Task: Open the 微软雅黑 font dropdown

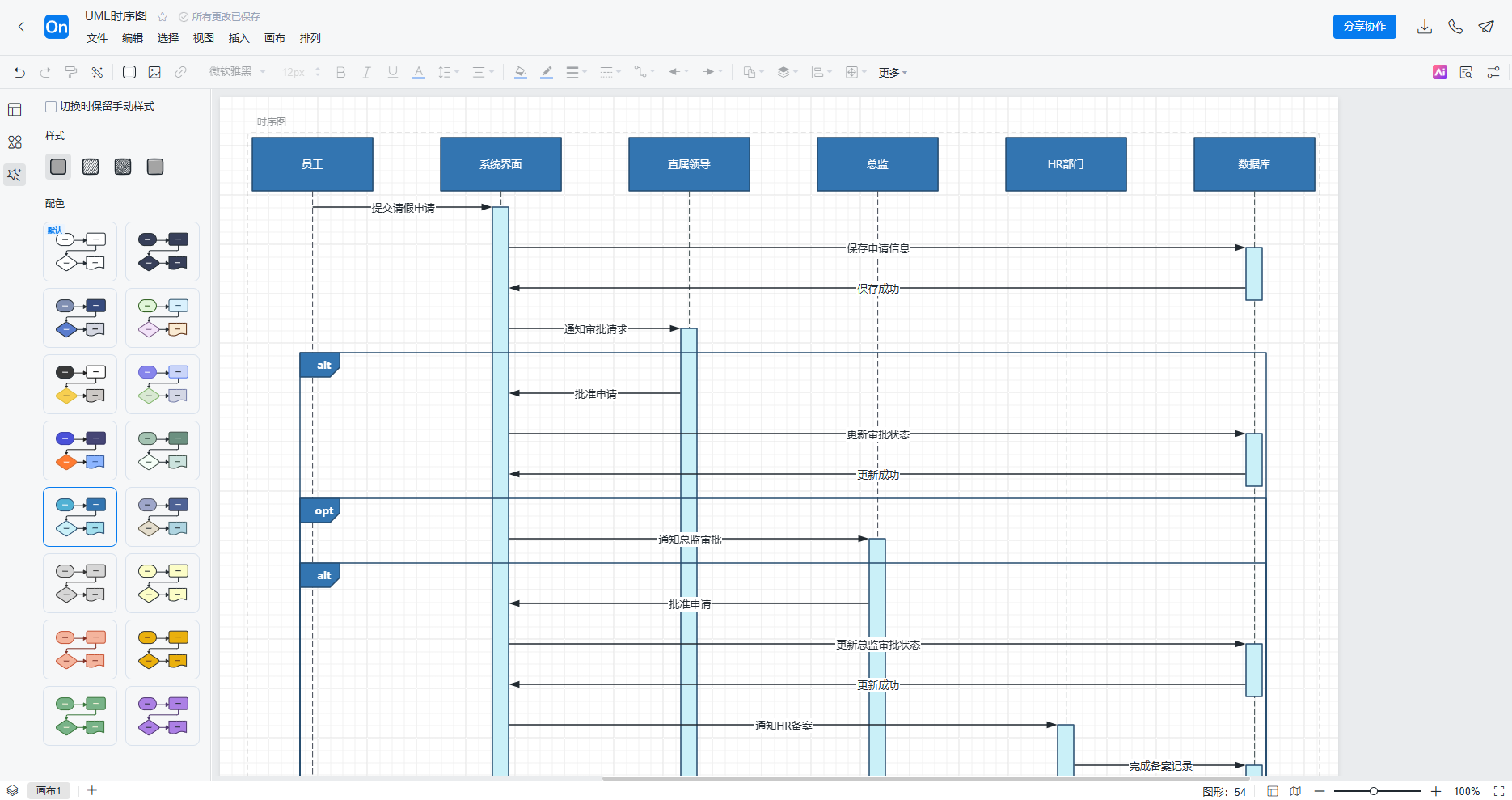Action: pyautogui.click(x=237, y=73)
